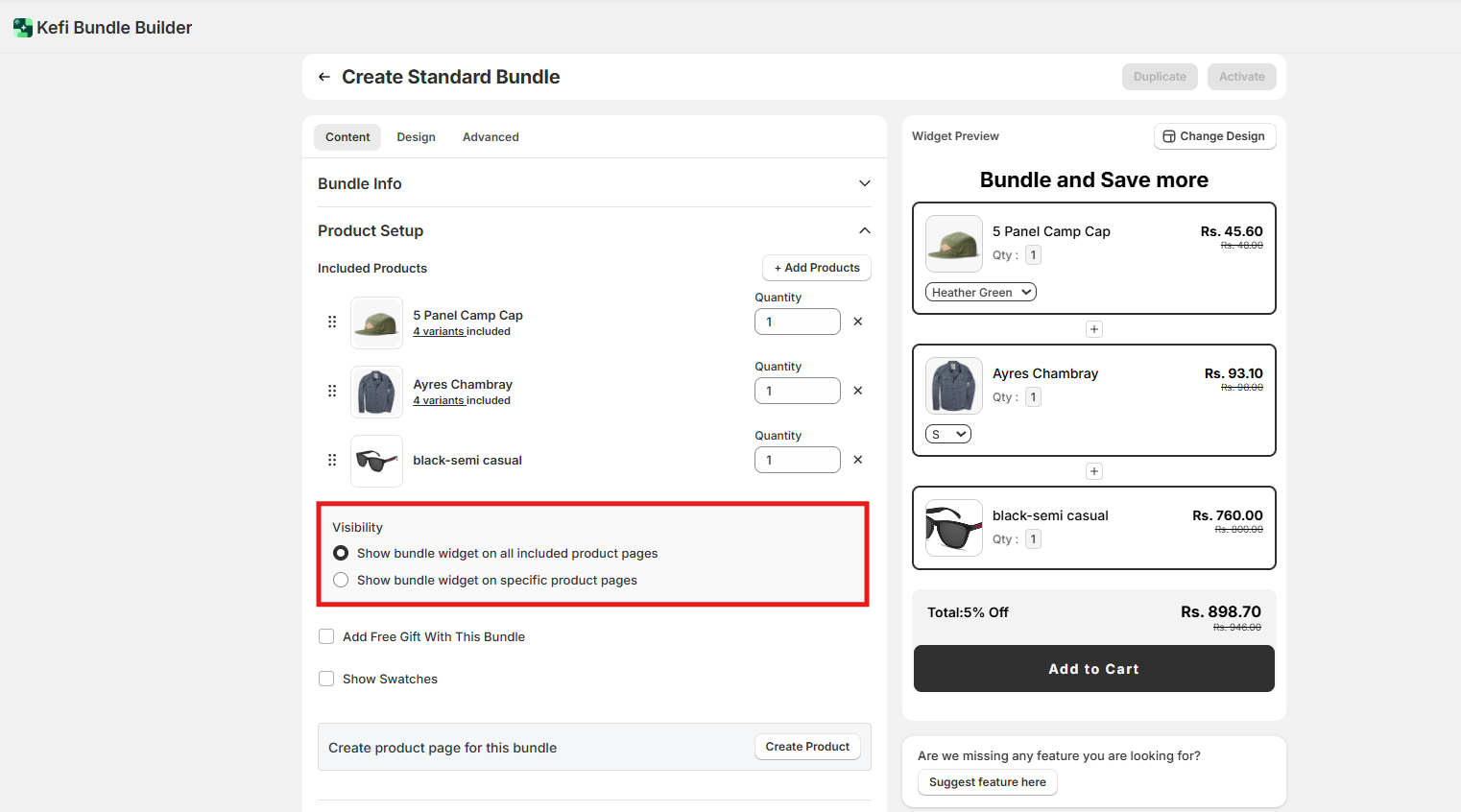Click plus icon below Ayres Chambray preview
The height and width of the screenshot is (812, 1461).
1093,471
